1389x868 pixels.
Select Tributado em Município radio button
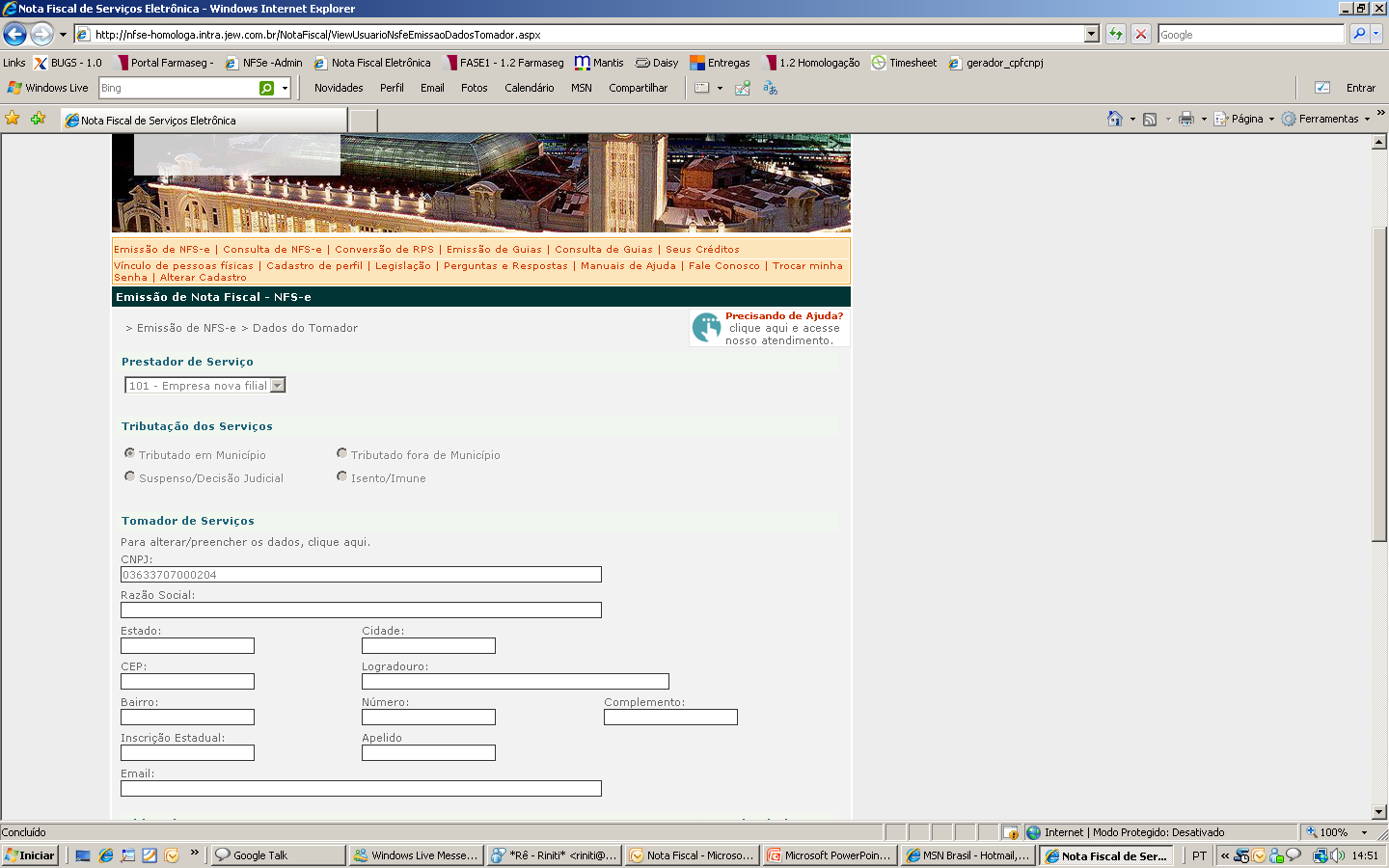pyautogui.click(x=129, y=453)
